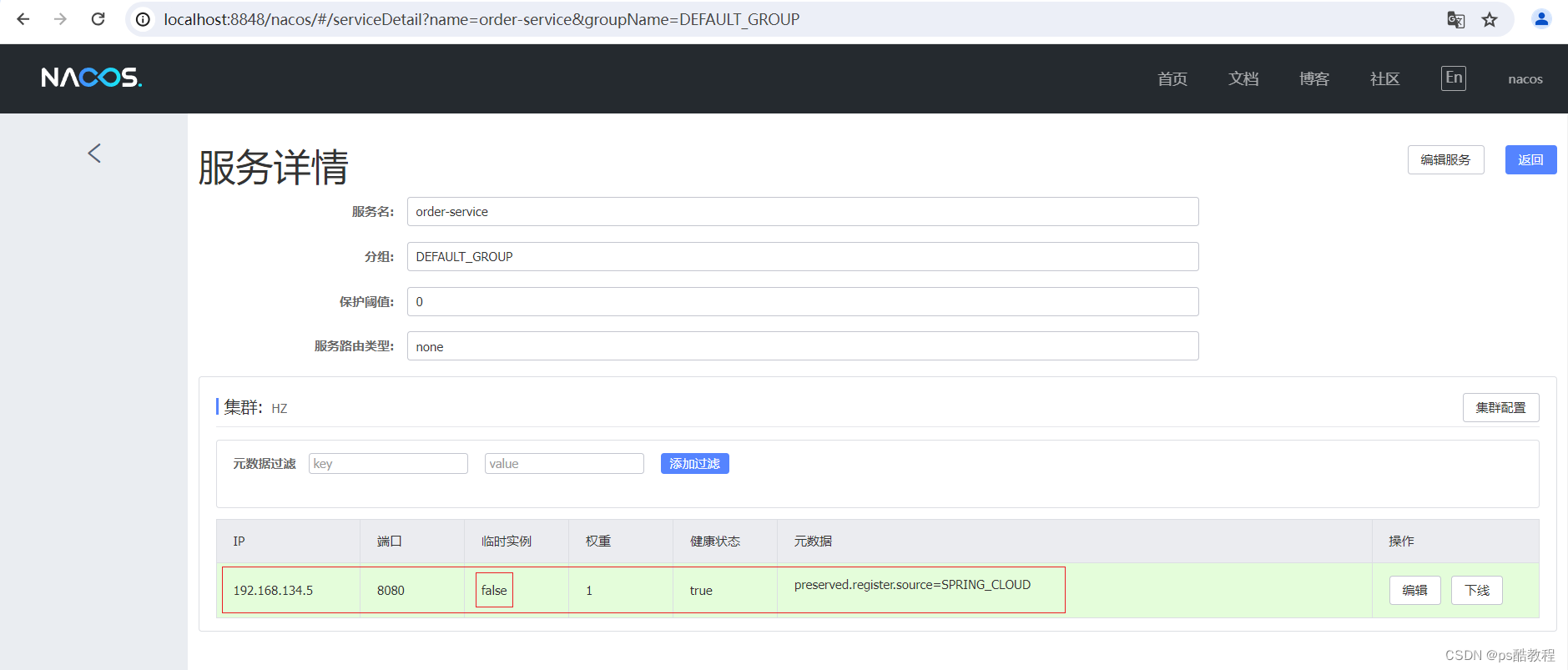1568x670 pixels.
Task: Click the 元数据过滤 label
Action: coord(264,463)
